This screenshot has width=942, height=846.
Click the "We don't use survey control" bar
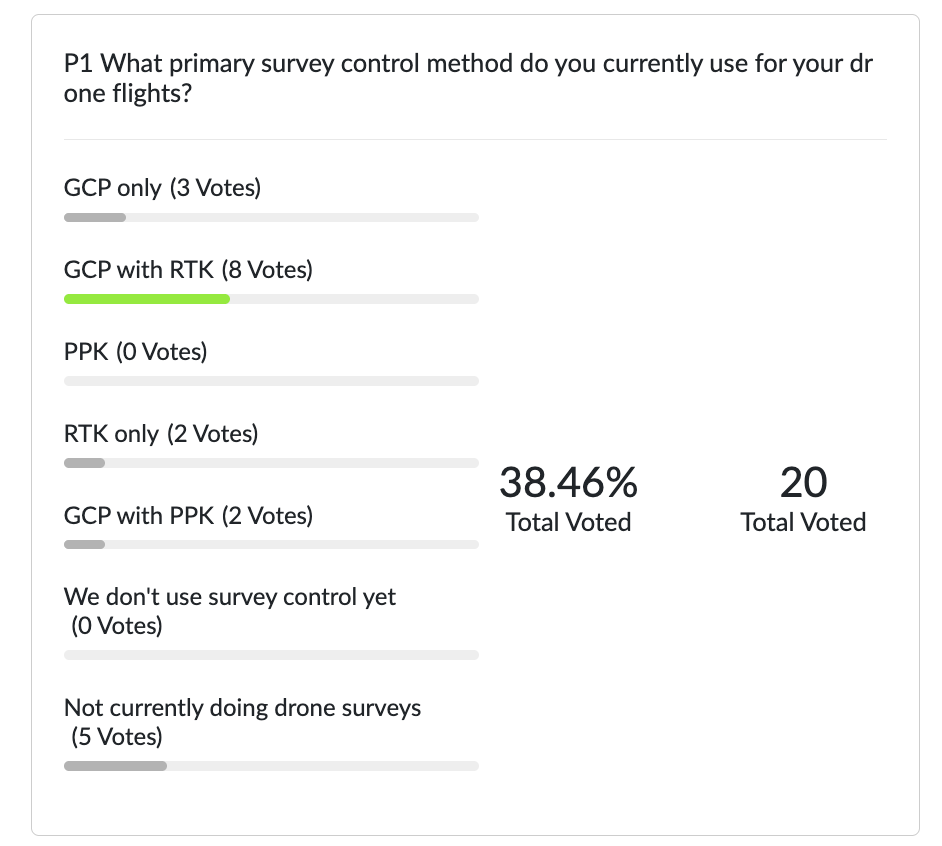[x=271, y=655]
